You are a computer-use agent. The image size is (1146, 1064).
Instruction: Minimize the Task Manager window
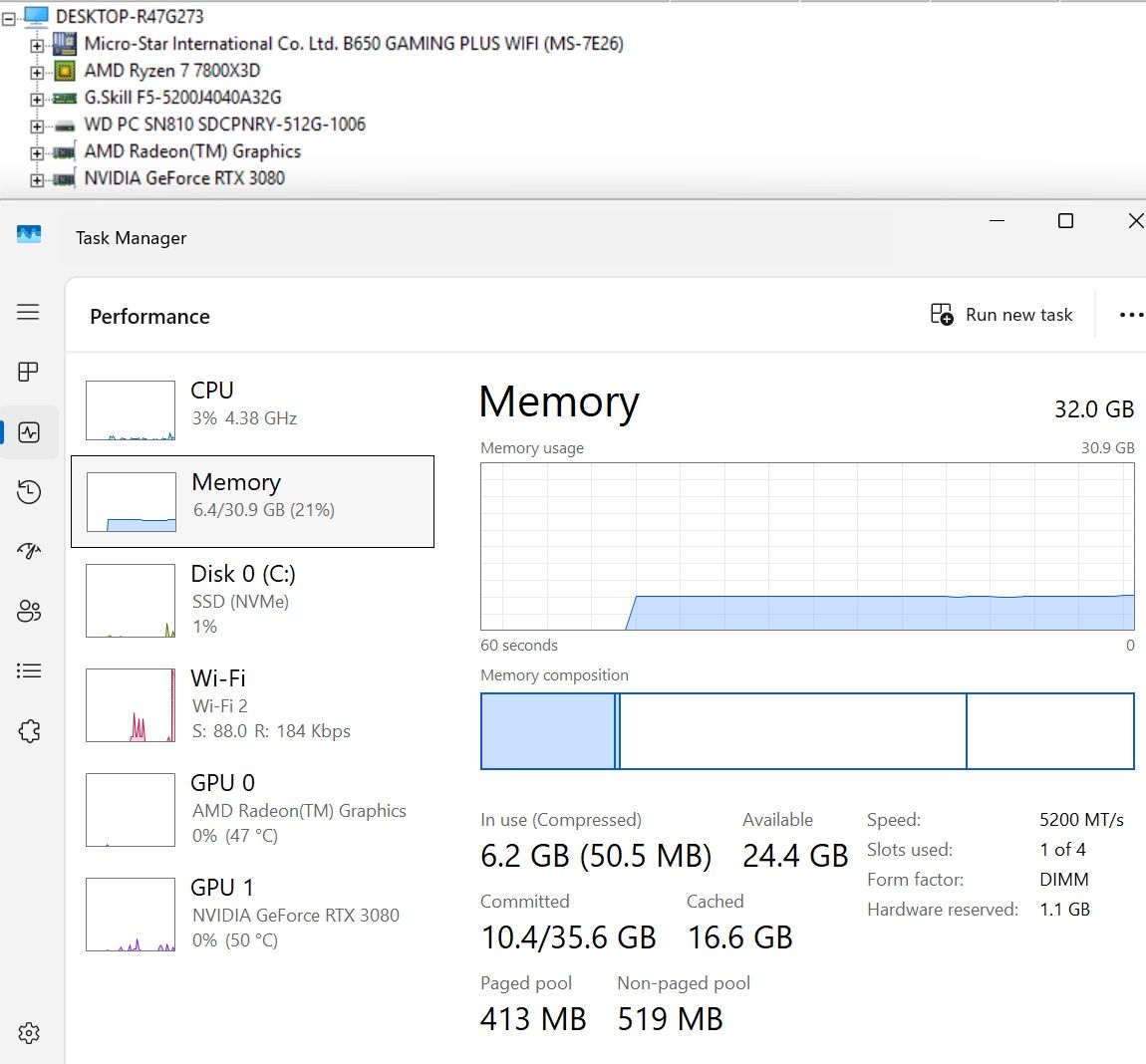997,221
